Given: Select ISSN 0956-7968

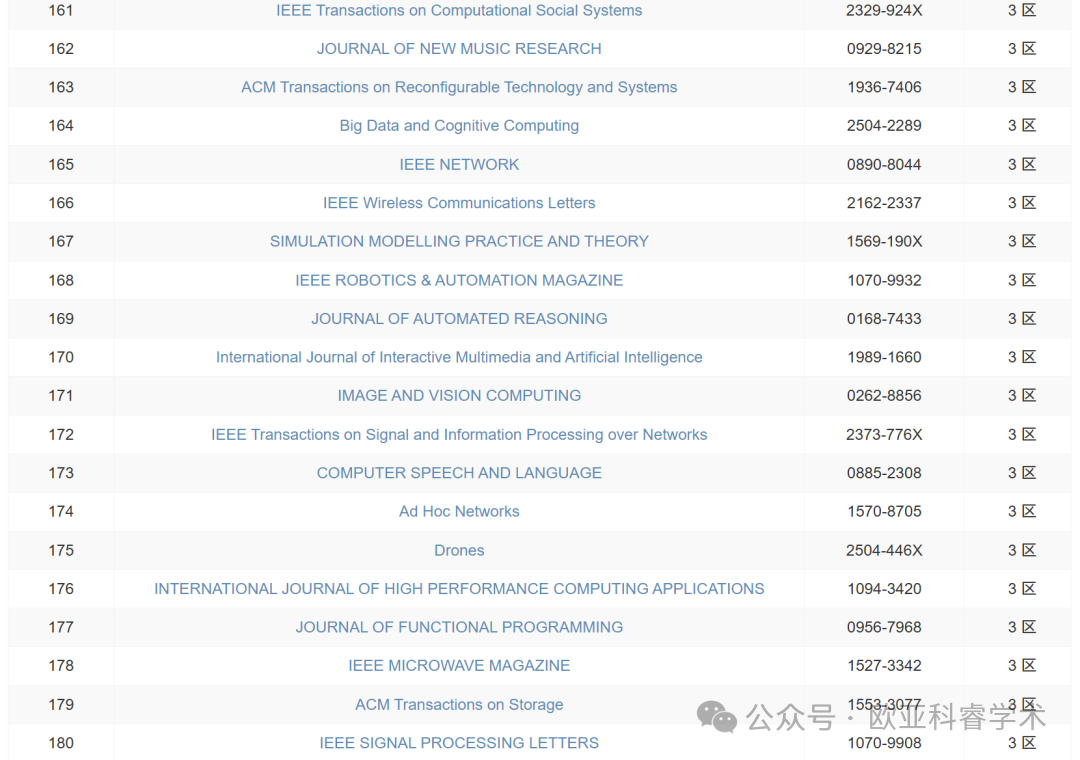Looking at the screenshot, I should (x=884, y=628).
